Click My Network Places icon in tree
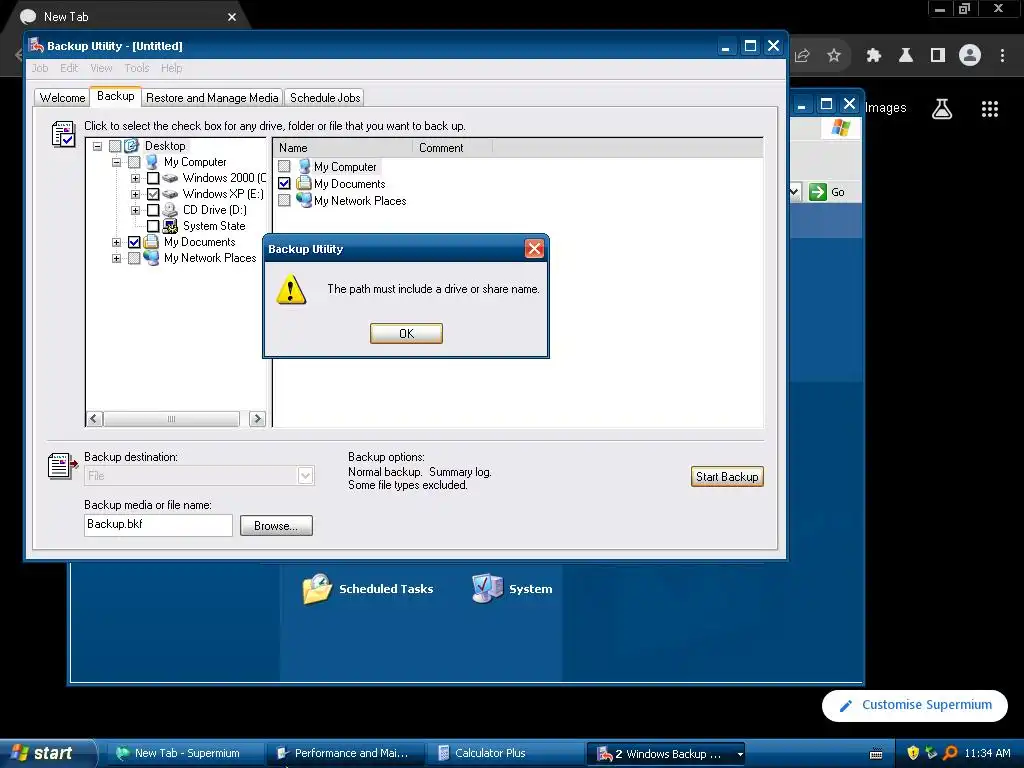 point(151,258)
